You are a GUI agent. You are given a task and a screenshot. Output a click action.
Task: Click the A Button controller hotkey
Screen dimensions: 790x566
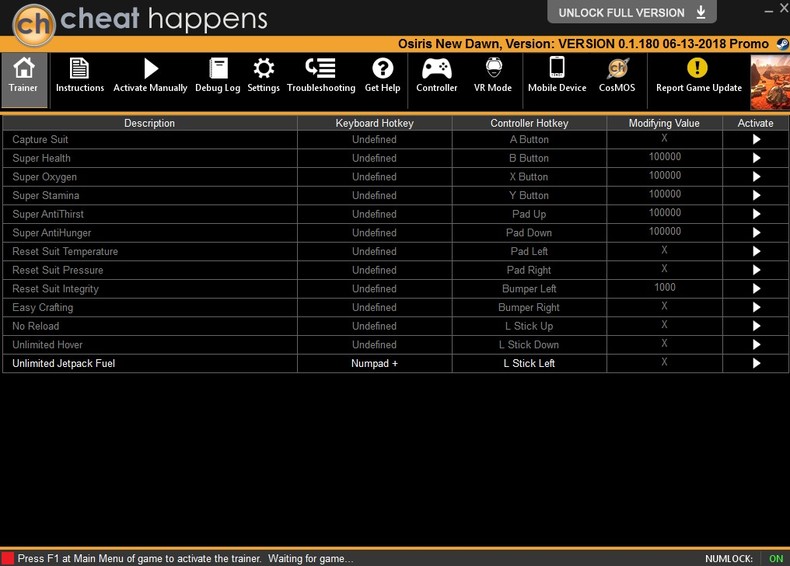pyautogui.click(x=529, y=140)
